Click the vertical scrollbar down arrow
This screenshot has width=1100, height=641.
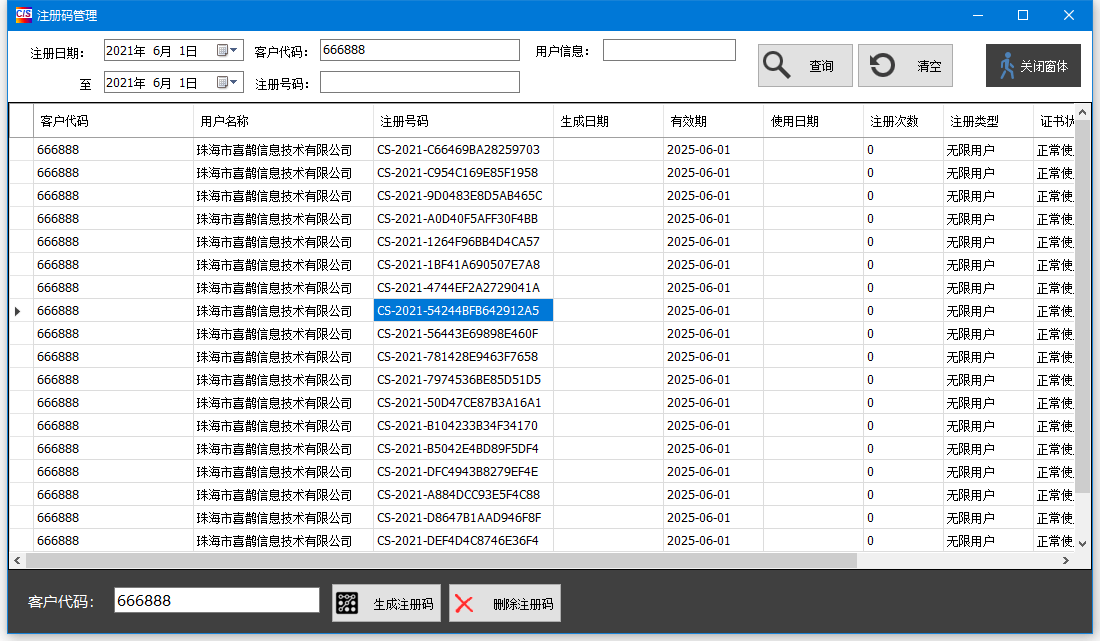coord(1082,543)
